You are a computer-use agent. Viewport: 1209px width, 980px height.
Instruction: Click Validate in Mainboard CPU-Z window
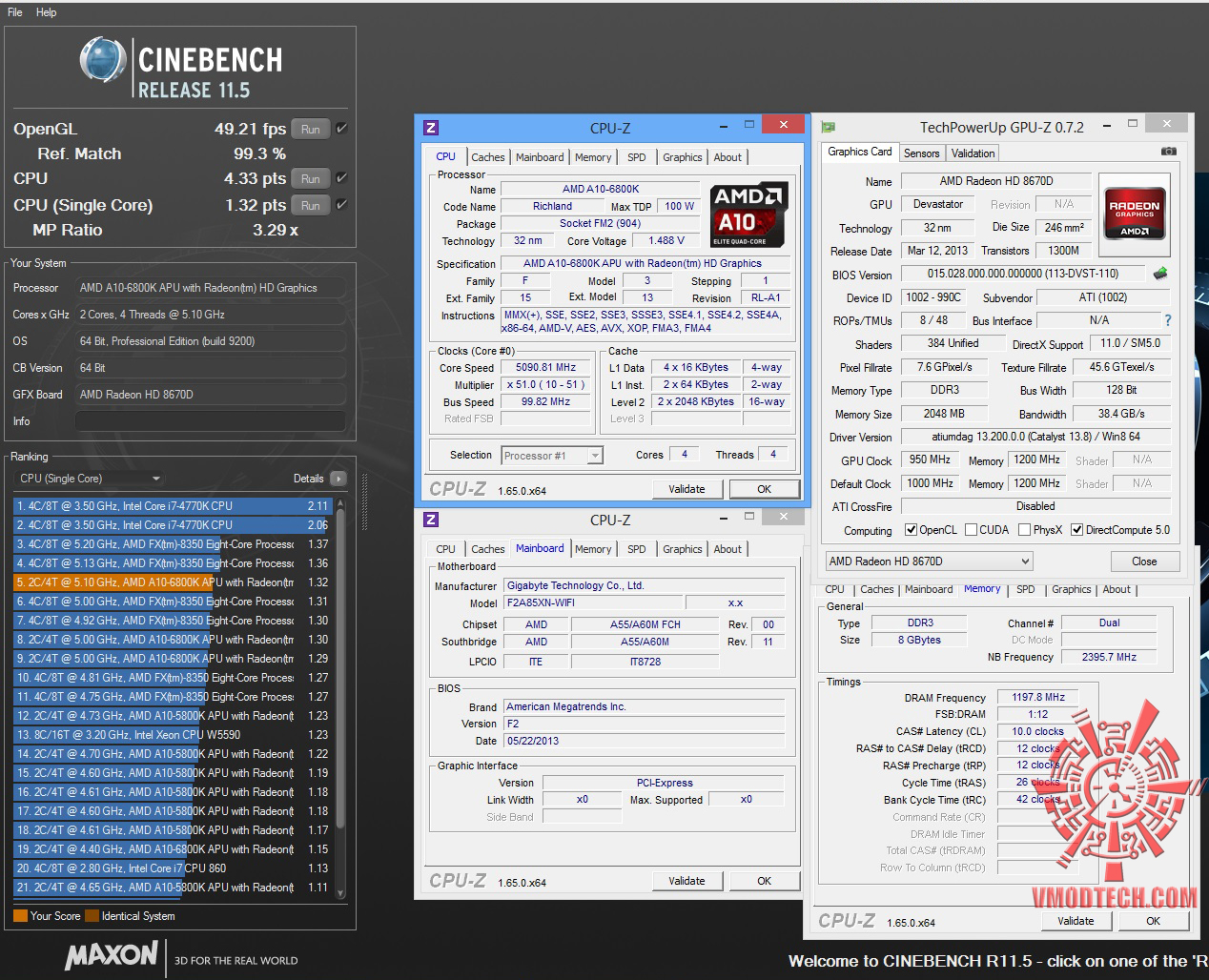click(x=686, y=881)
